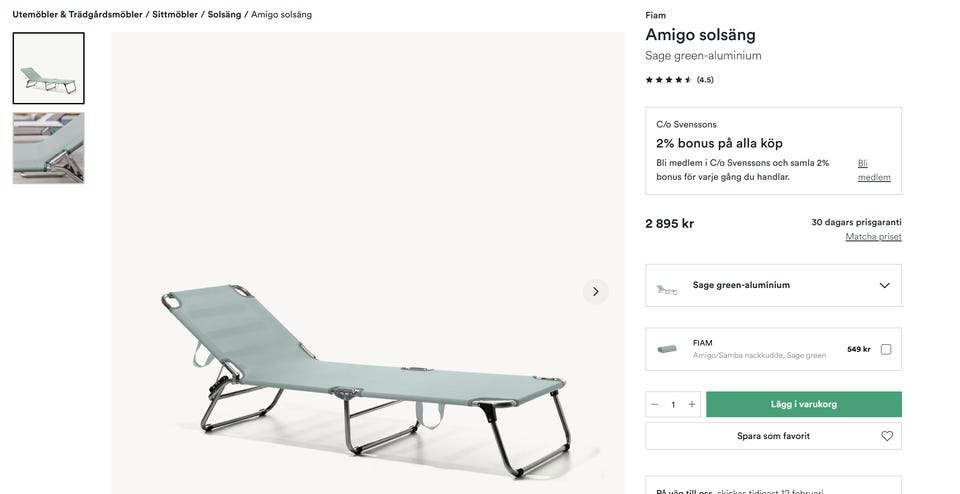Expand the Sage green-aluminium color dropdown

pyautogui.click(x=773, y=285)
